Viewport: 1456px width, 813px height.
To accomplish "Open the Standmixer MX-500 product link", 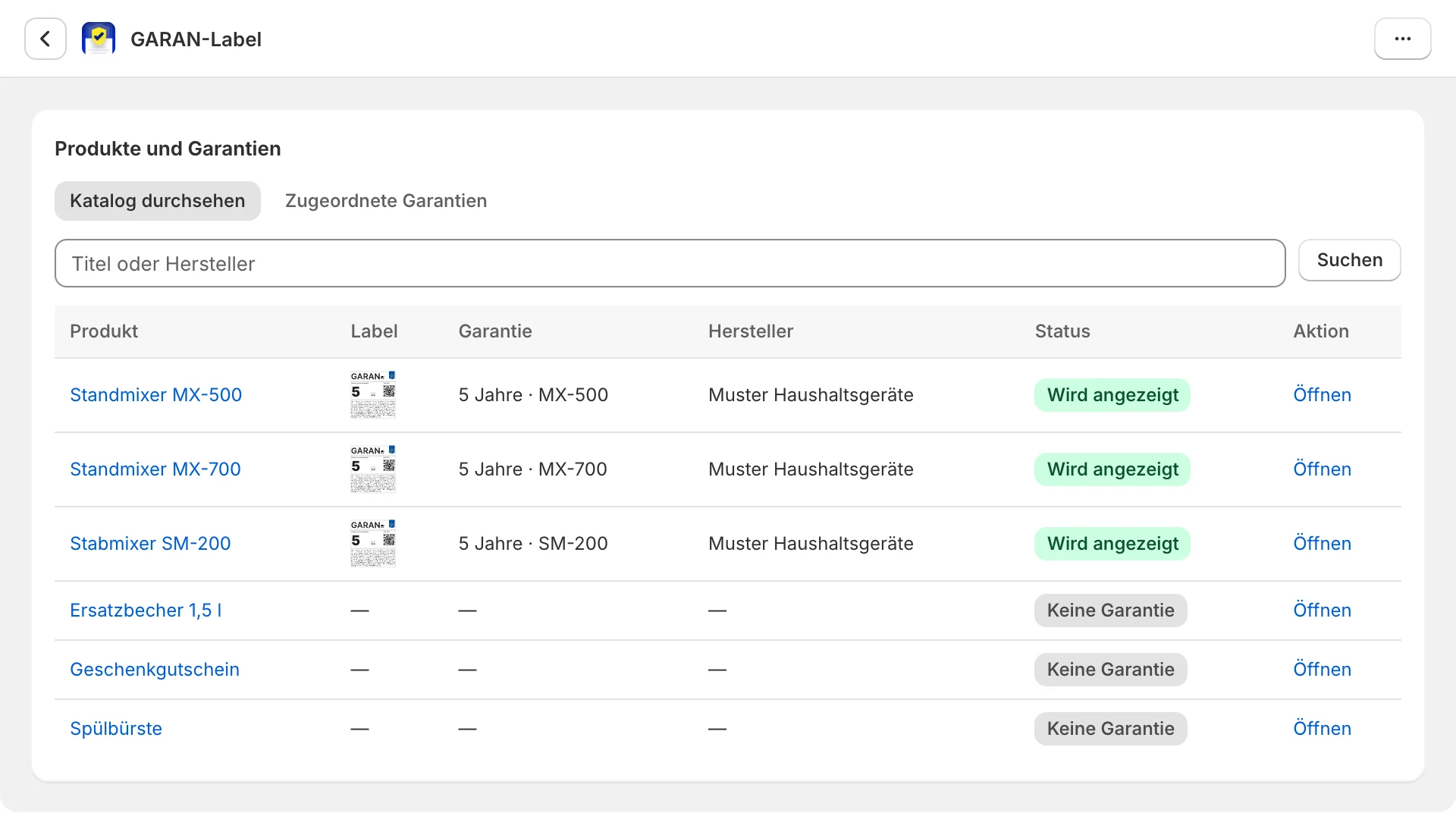I will click(x=155, y=394).
